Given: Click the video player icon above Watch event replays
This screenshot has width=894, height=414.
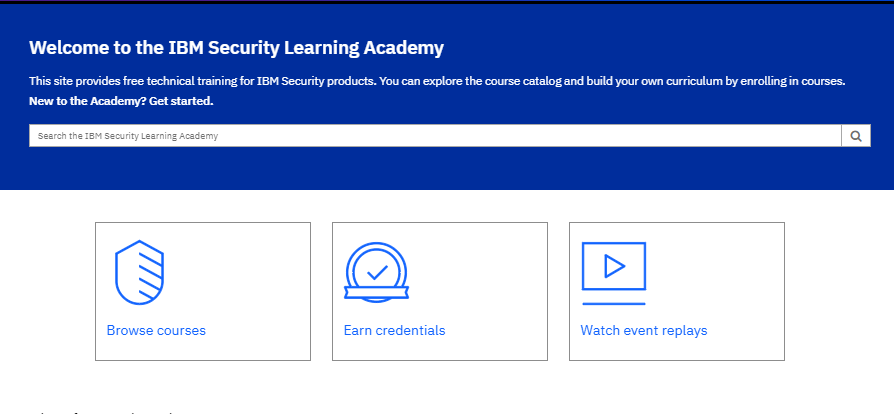Looking at the screenshot, I should (614, 266).
